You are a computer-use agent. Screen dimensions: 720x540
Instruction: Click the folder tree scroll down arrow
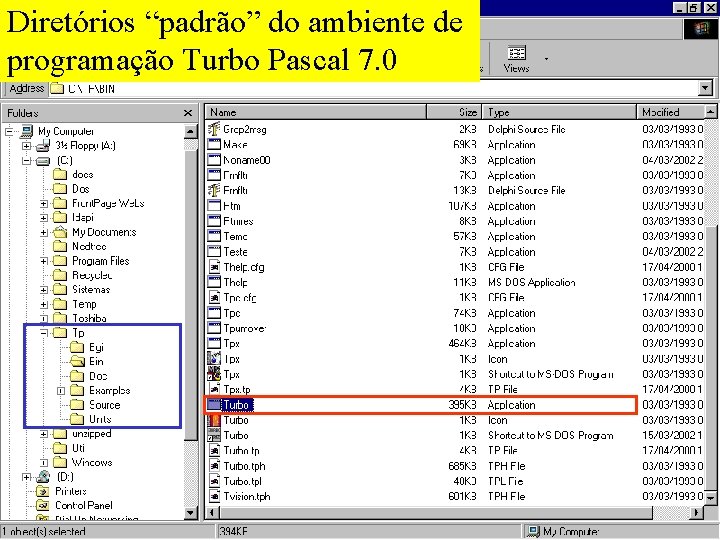191,513
